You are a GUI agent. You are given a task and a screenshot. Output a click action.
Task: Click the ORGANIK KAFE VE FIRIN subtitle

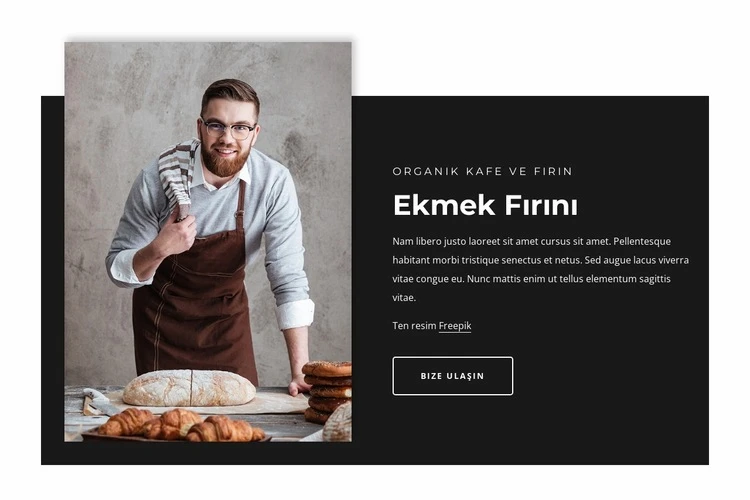482,171
